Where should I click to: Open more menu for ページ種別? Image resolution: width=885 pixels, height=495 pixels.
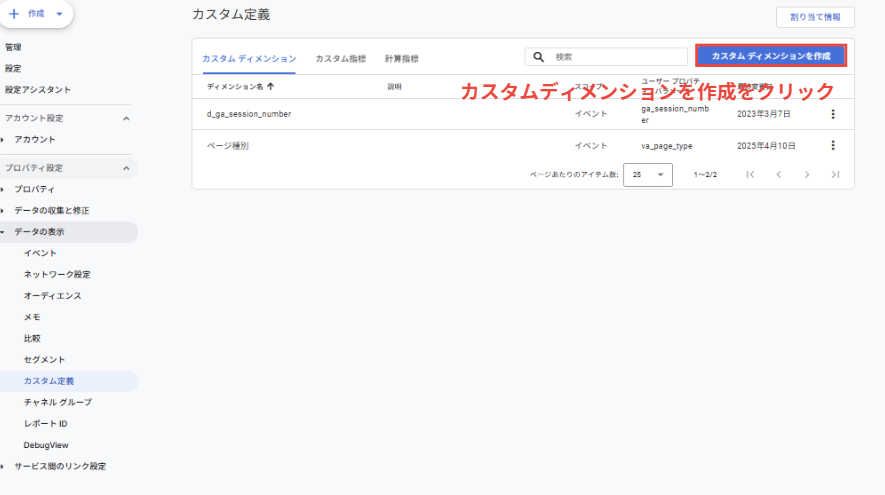tap(833, 146)
